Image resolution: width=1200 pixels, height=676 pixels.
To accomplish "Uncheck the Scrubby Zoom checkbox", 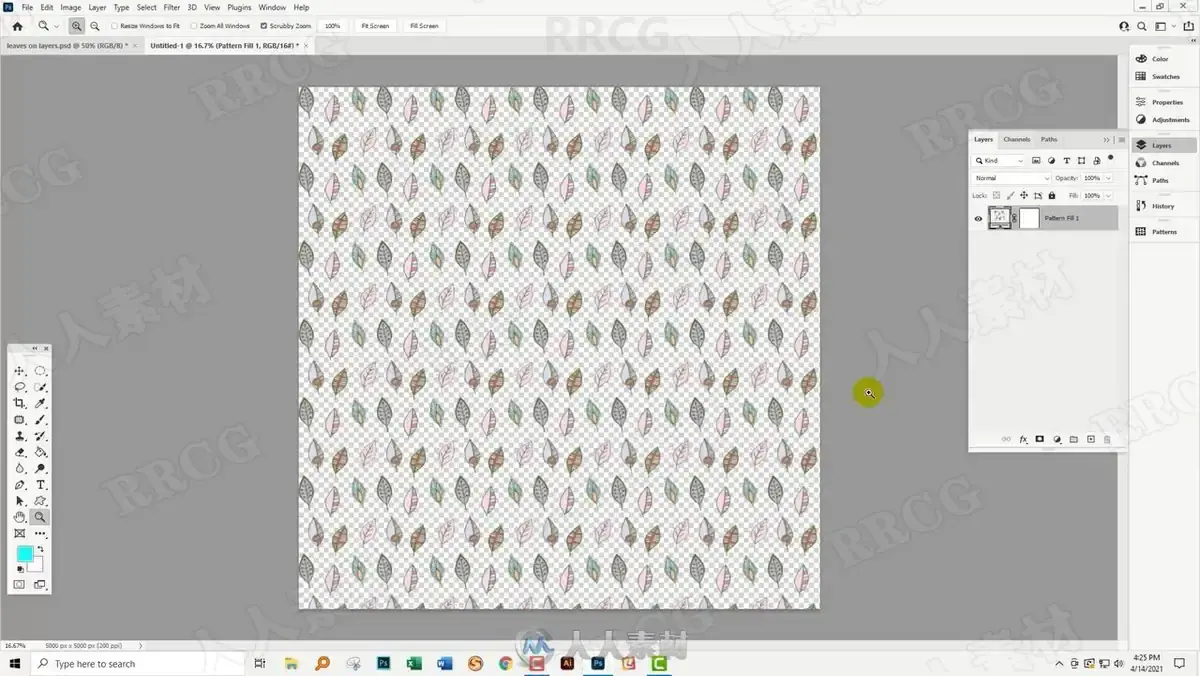I will click(x=263, y=26).
